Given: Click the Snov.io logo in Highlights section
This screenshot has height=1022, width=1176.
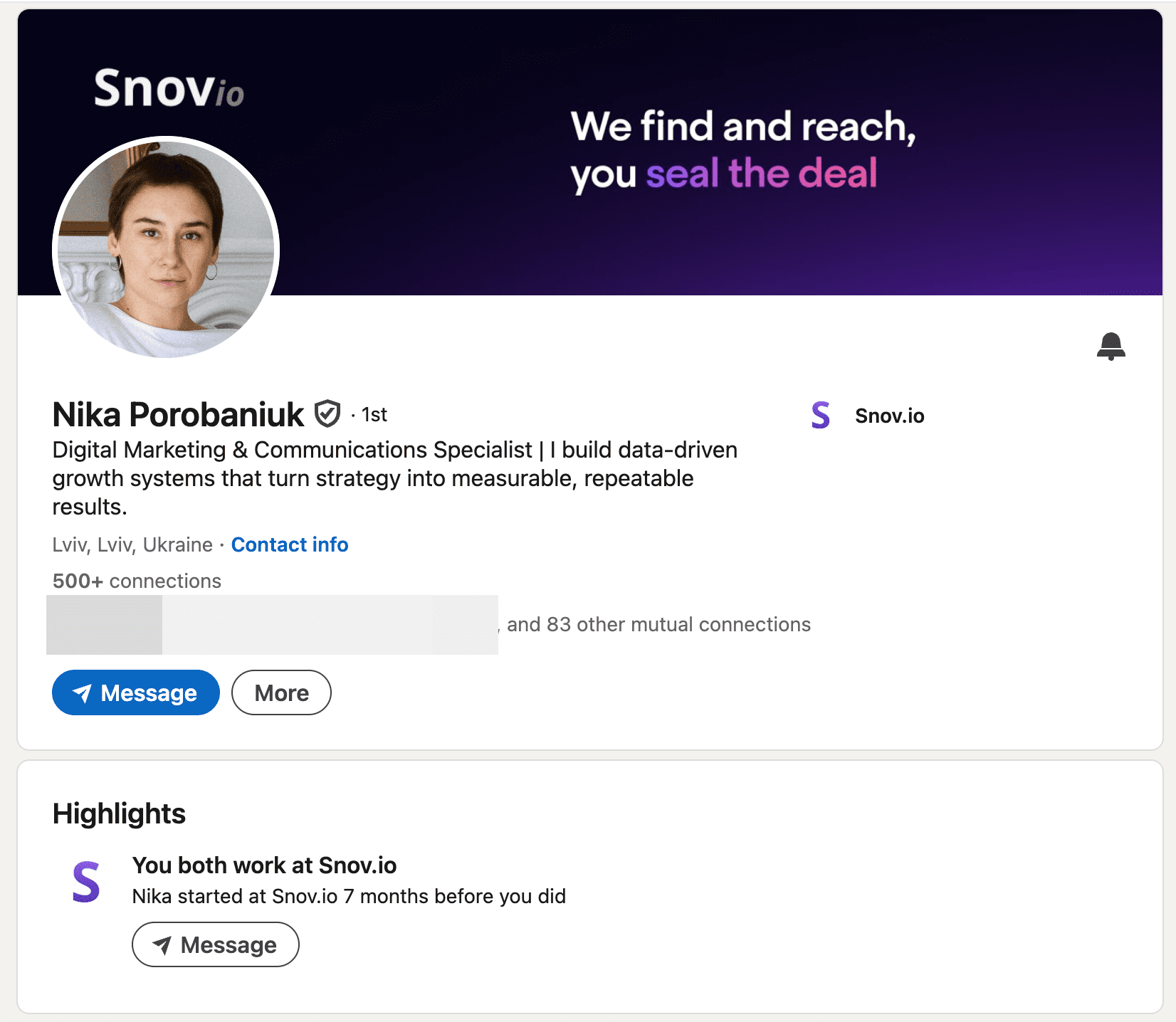Looking at the screenshot, I should (x=86, y=882).
